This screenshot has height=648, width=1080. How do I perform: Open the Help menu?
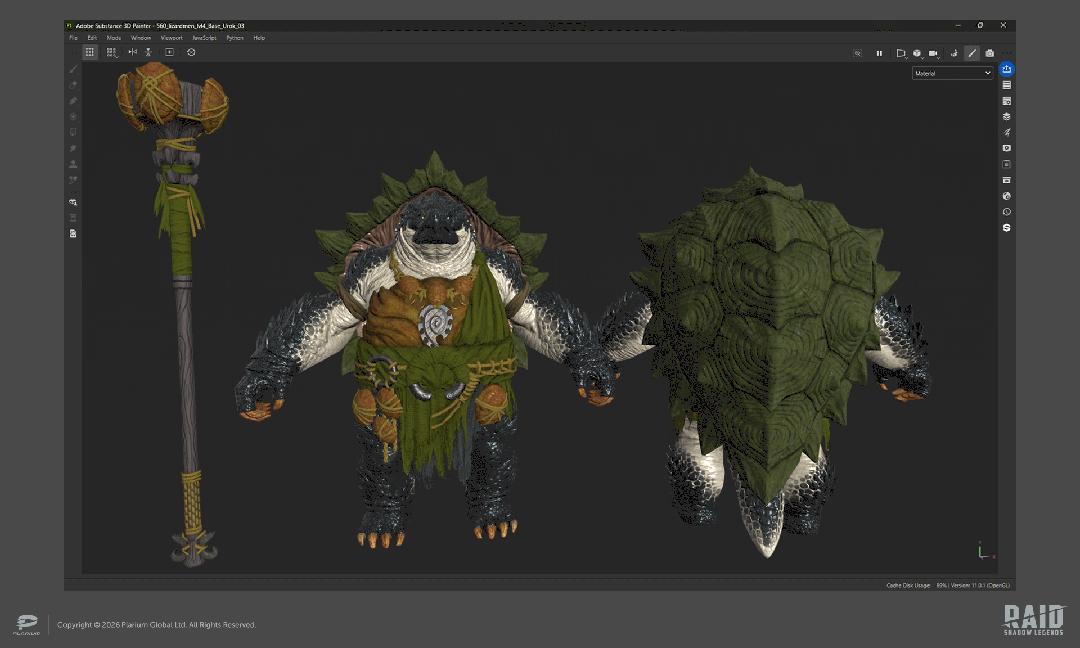tap(259, 38)
